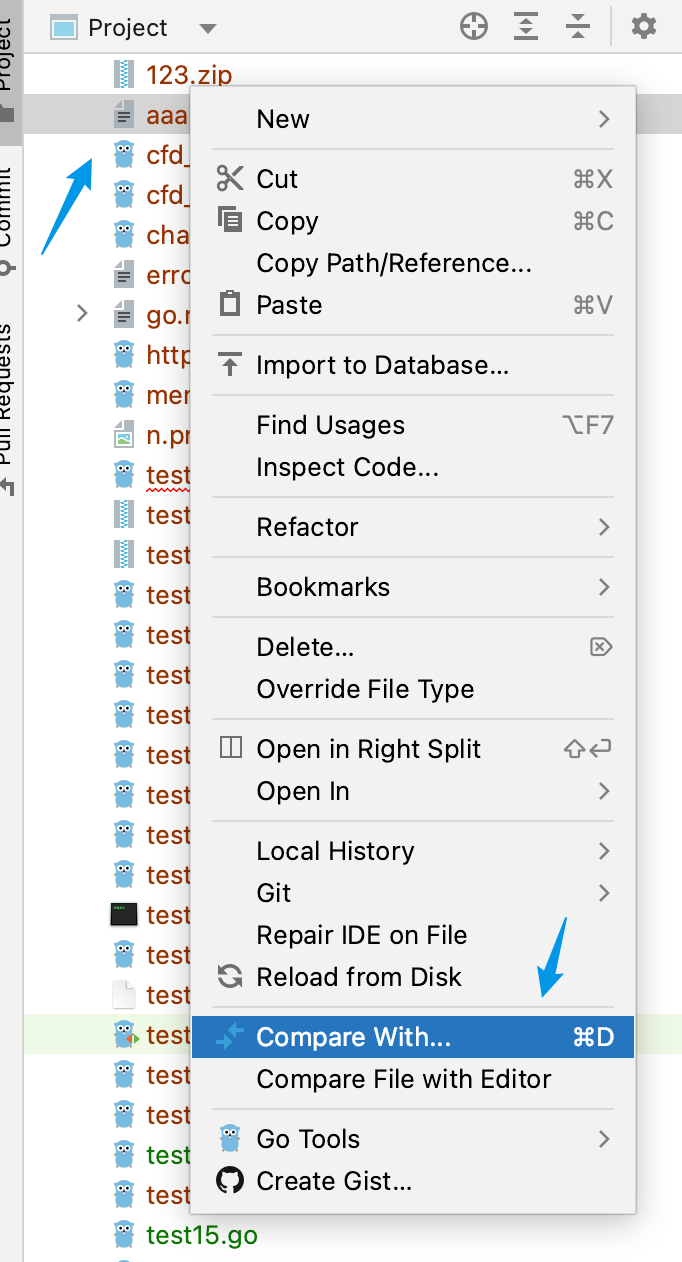This screenshot has height=1262, width=682.
Task: Choose Compare File with Editor
Action: coord(412,1079)
